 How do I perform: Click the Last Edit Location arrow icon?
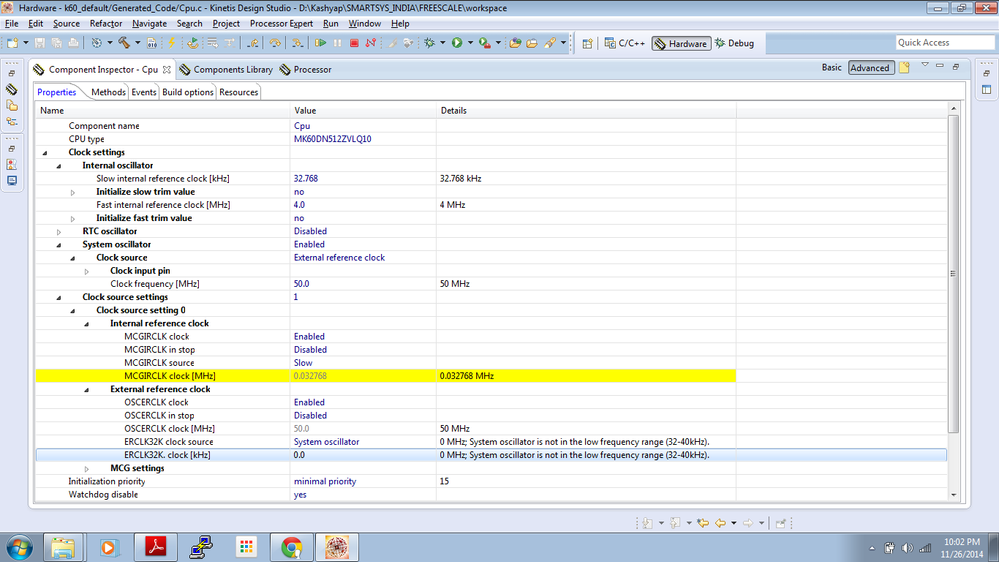pyautogui.click(x=703, y=523)
